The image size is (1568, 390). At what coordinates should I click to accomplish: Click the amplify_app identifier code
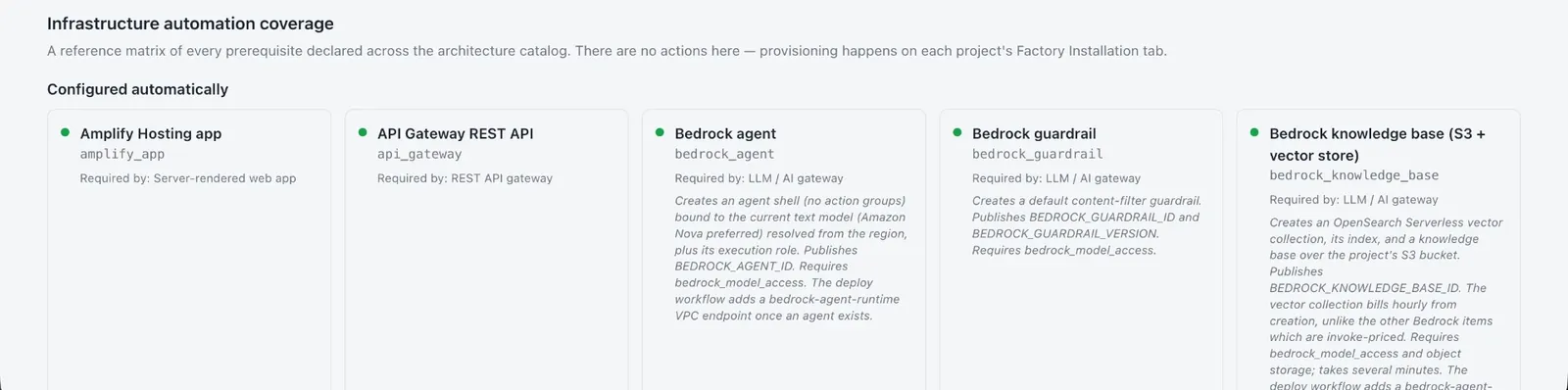coord(122,154)
